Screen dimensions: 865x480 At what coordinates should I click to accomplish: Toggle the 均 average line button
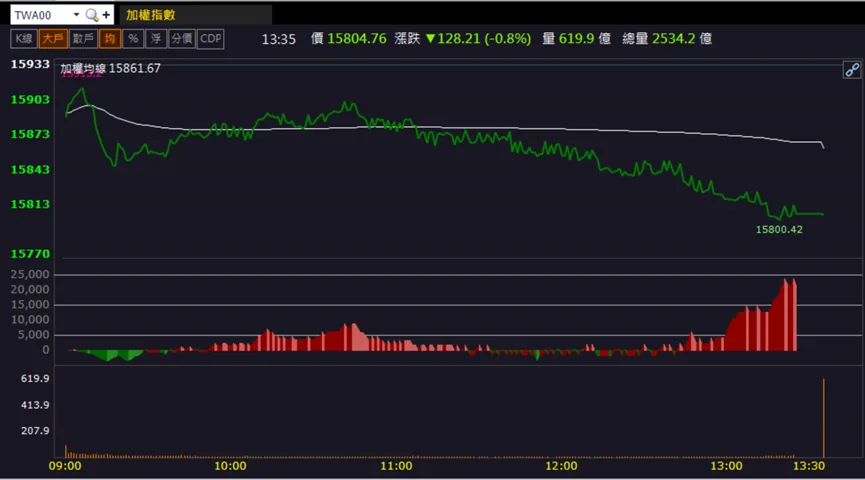pyautogui.click(x=110, y=39)
